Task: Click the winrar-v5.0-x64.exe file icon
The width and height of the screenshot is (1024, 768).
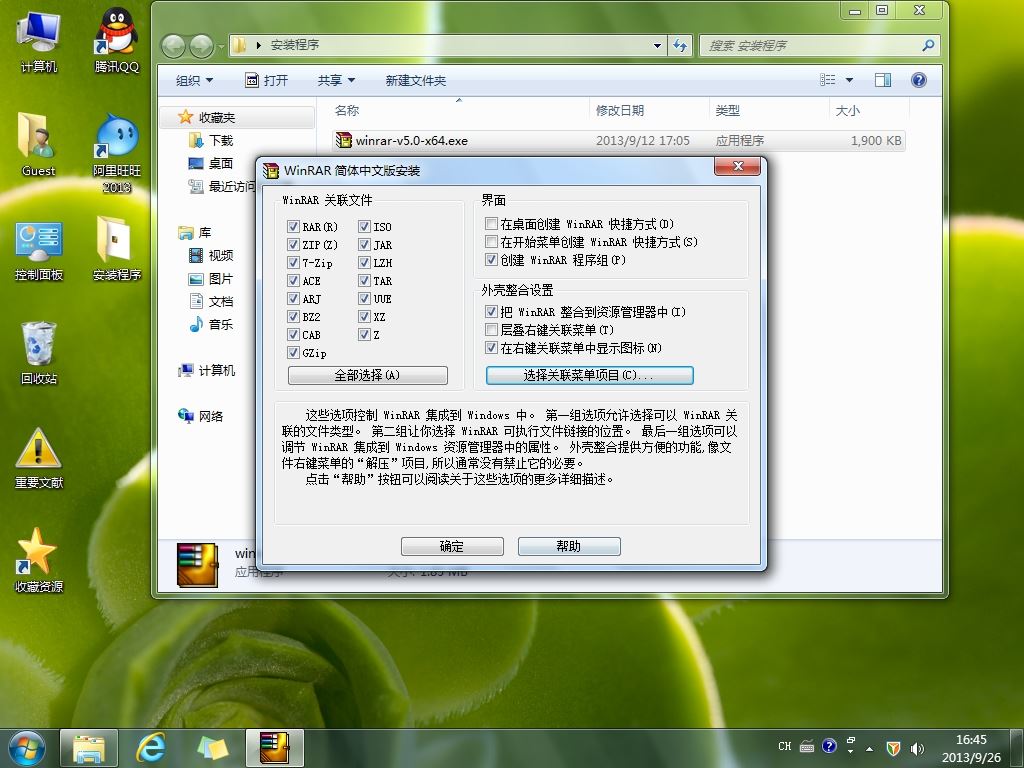Action: (344, 140)
